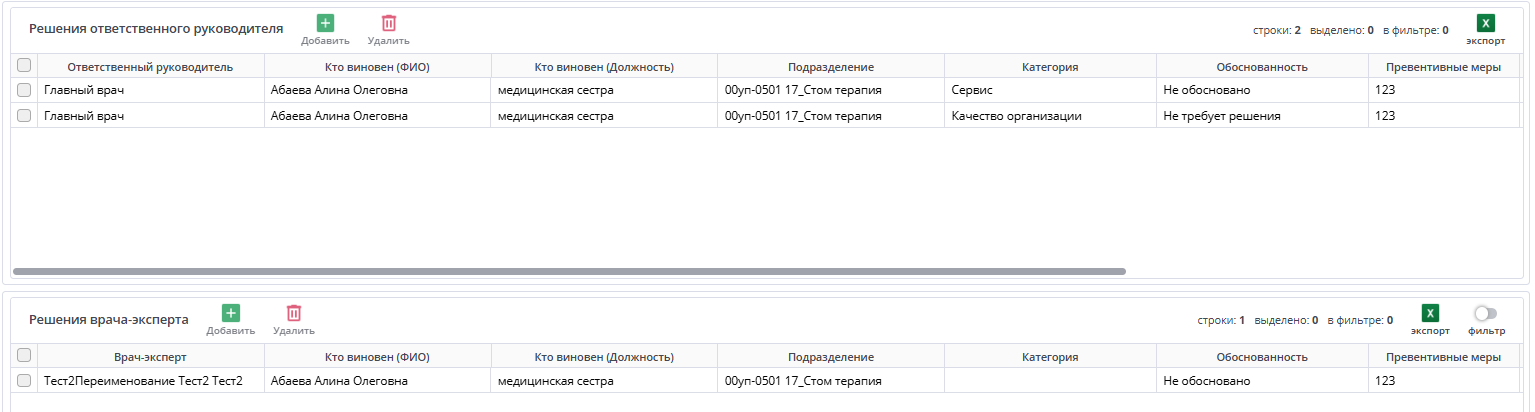
Task: Select all rows in руководителя decisions table
Action: pyautogui.click(x=24, y=66)
